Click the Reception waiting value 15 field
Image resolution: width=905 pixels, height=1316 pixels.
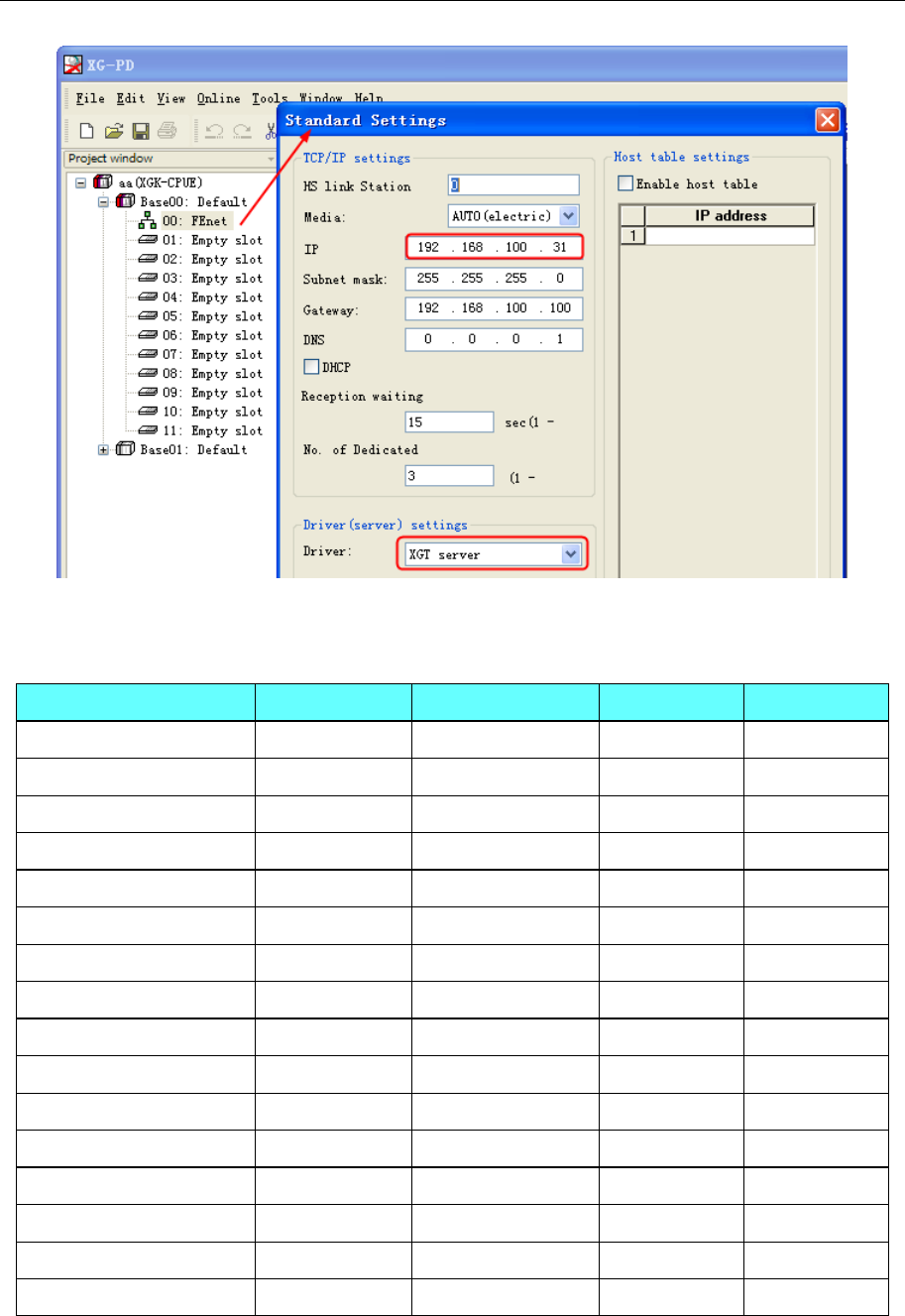[x=449, y=421]
